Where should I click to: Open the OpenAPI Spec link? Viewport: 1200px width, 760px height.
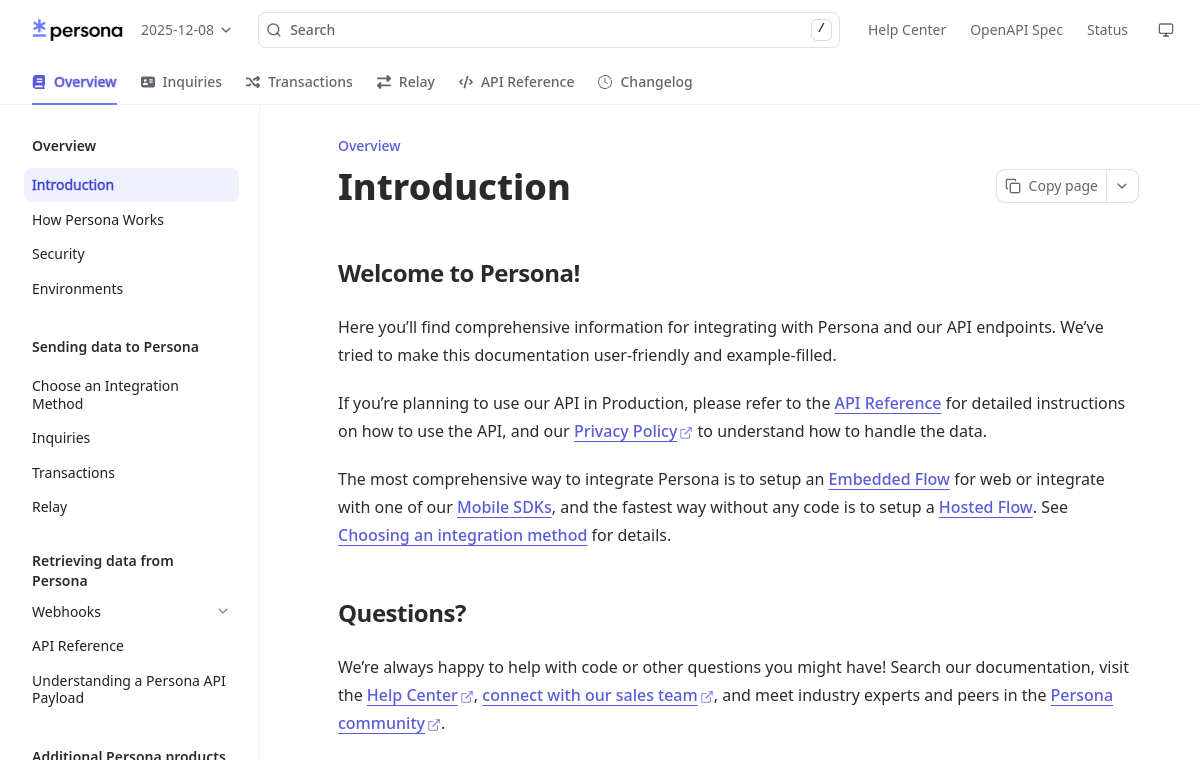pos(1016,30)
